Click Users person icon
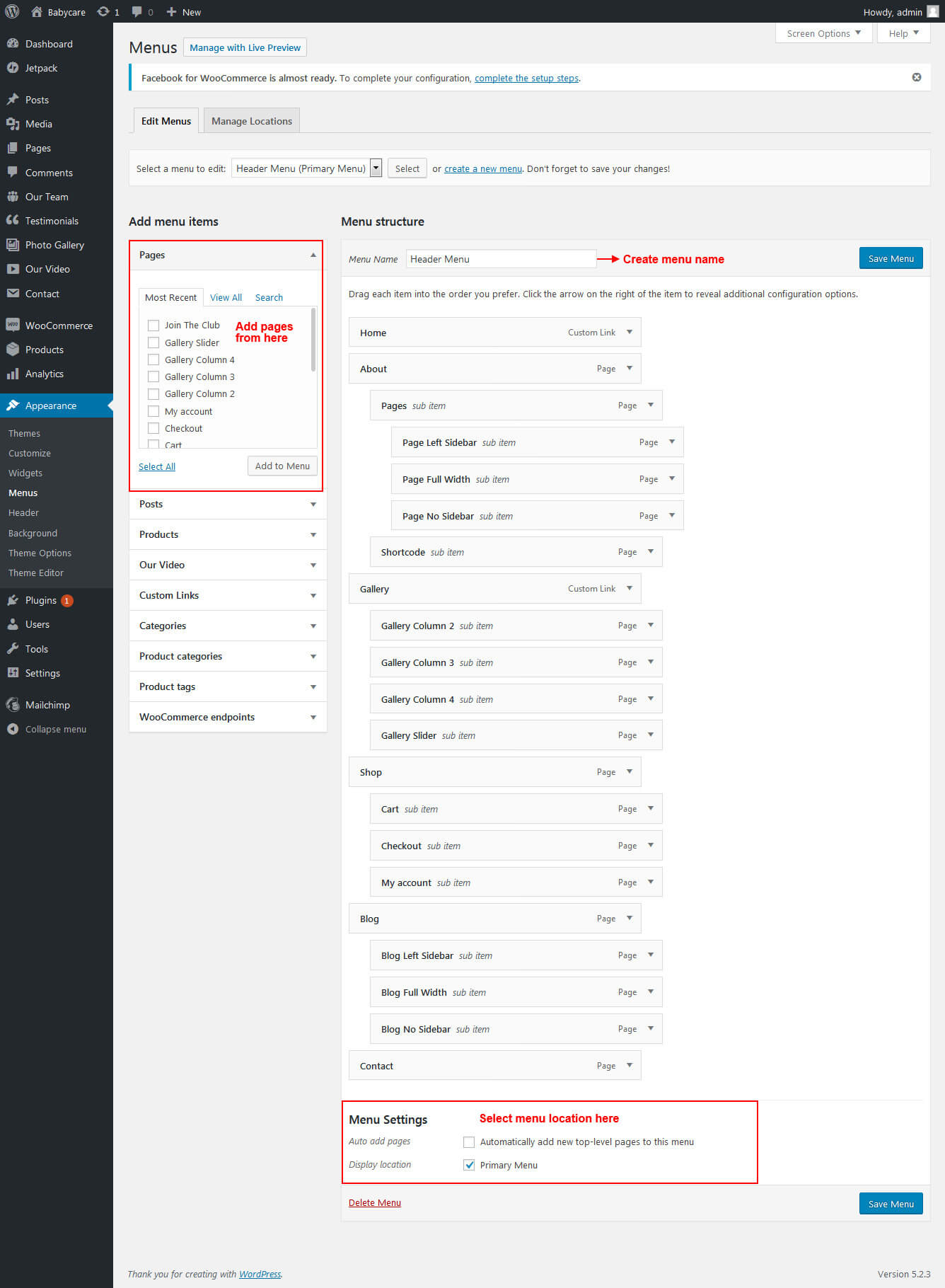945x1288 pixels. [13, 624]
